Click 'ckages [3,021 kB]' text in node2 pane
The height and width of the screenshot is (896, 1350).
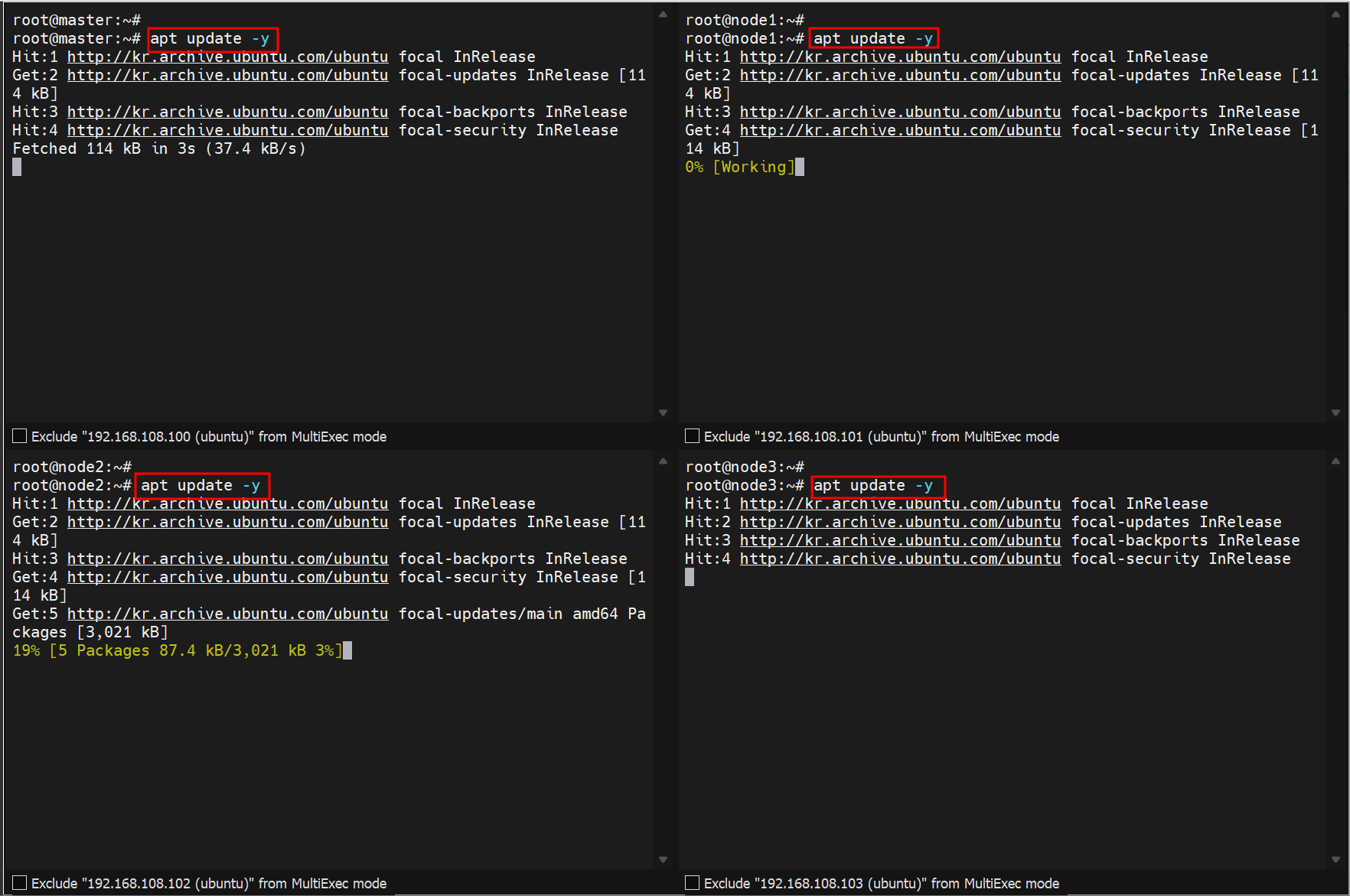(x=90, y=632)
